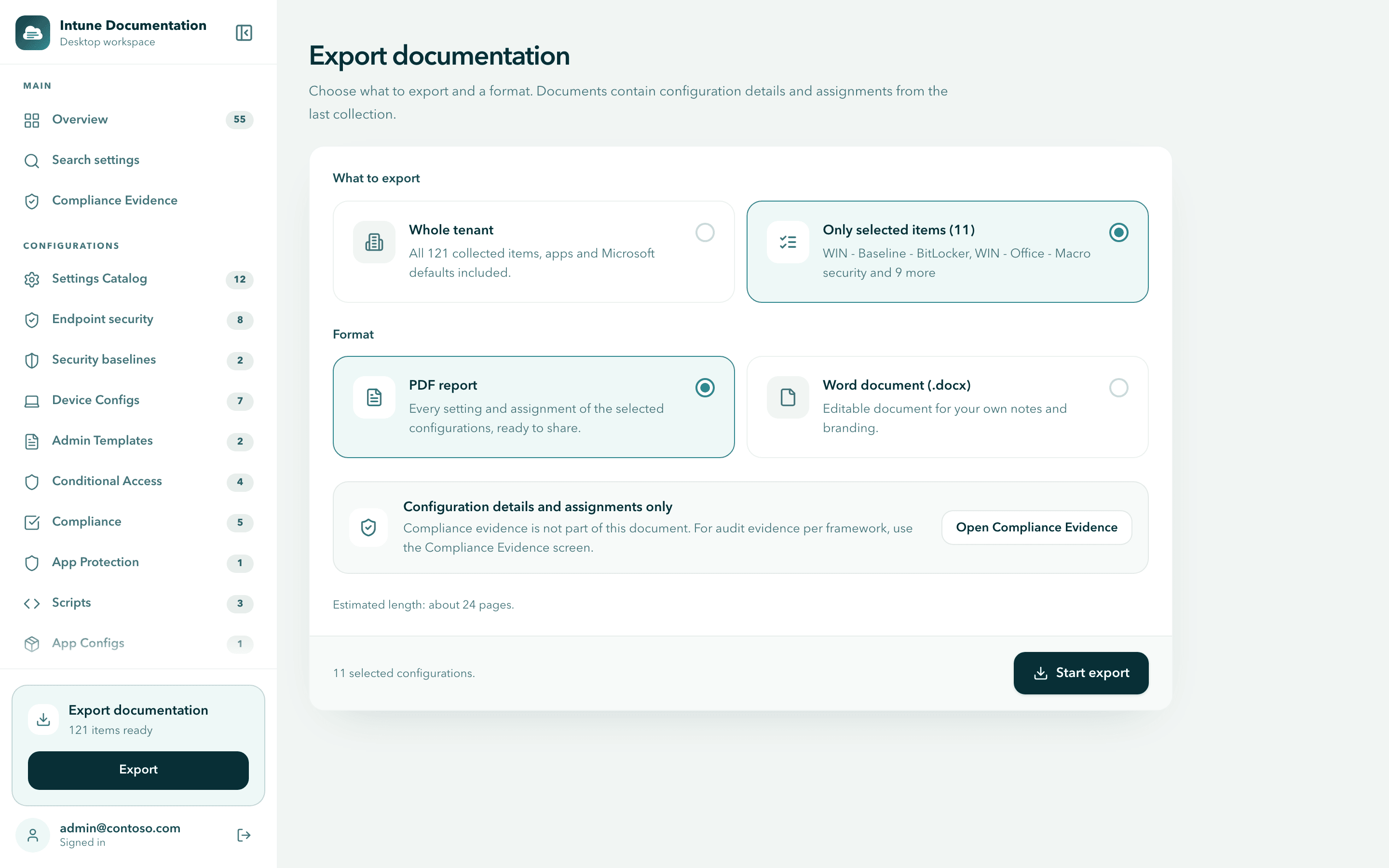Open the Overview menu item

pyautogui.click(x=138, y=120)
